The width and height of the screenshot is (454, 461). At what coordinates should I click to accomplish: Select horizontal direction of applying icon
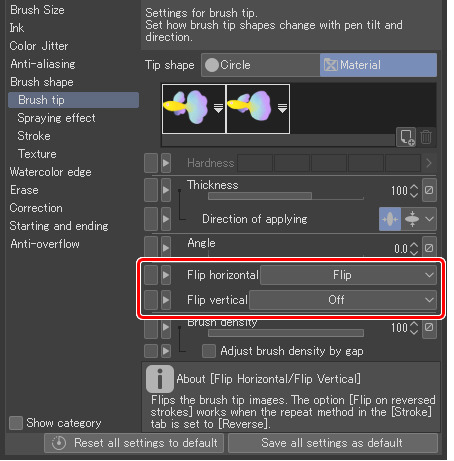pyautogui.click(x=390, y=219)
